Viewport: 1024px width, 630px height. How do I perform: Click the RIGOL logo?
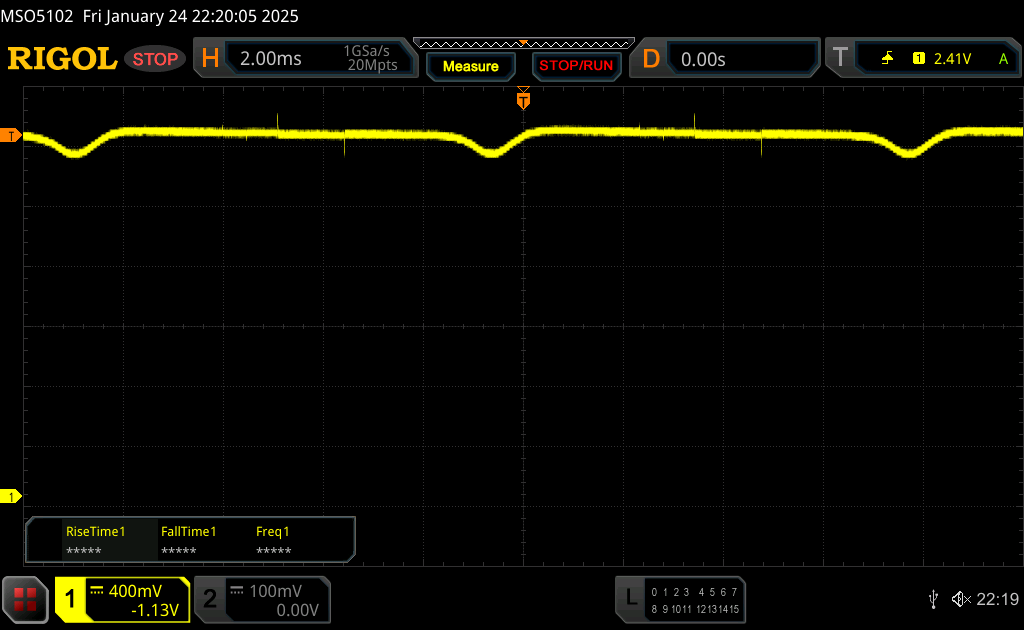pos(62,59)
